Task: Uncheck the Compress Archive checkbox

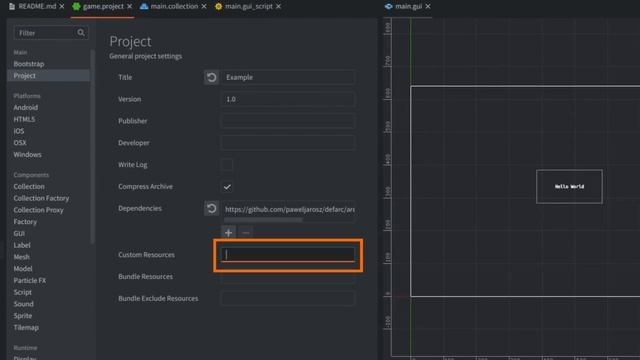Action: (227, 187)
